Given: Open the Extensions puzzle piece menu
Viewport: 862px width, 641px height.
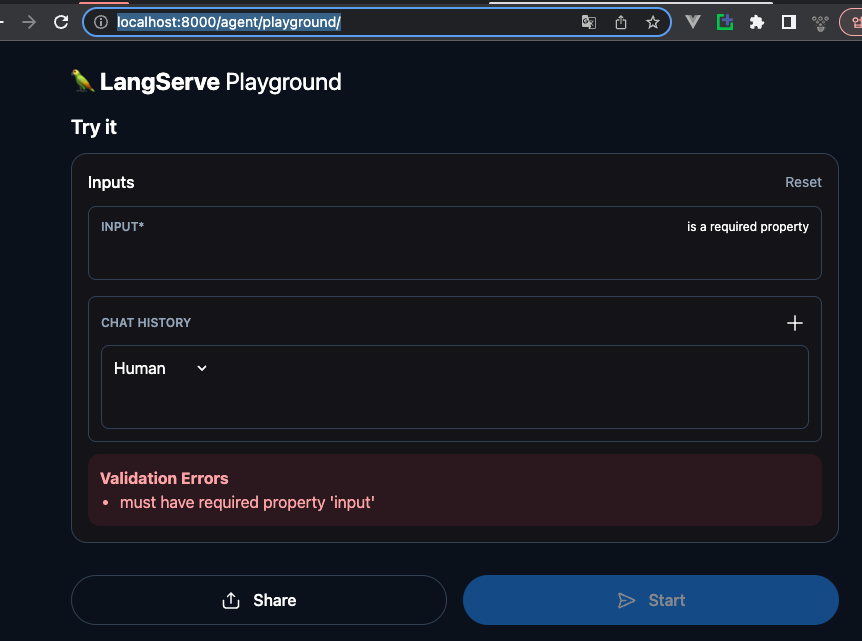Looking at the screenshot, I should coord(757,22).
